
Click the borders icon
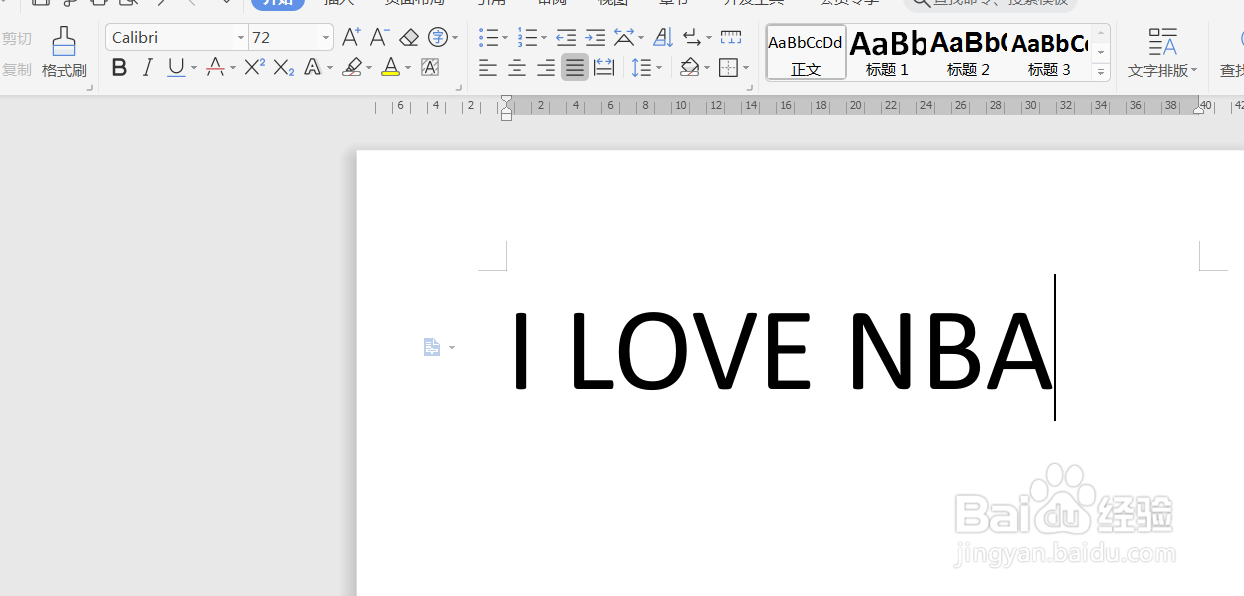point(728,68)
